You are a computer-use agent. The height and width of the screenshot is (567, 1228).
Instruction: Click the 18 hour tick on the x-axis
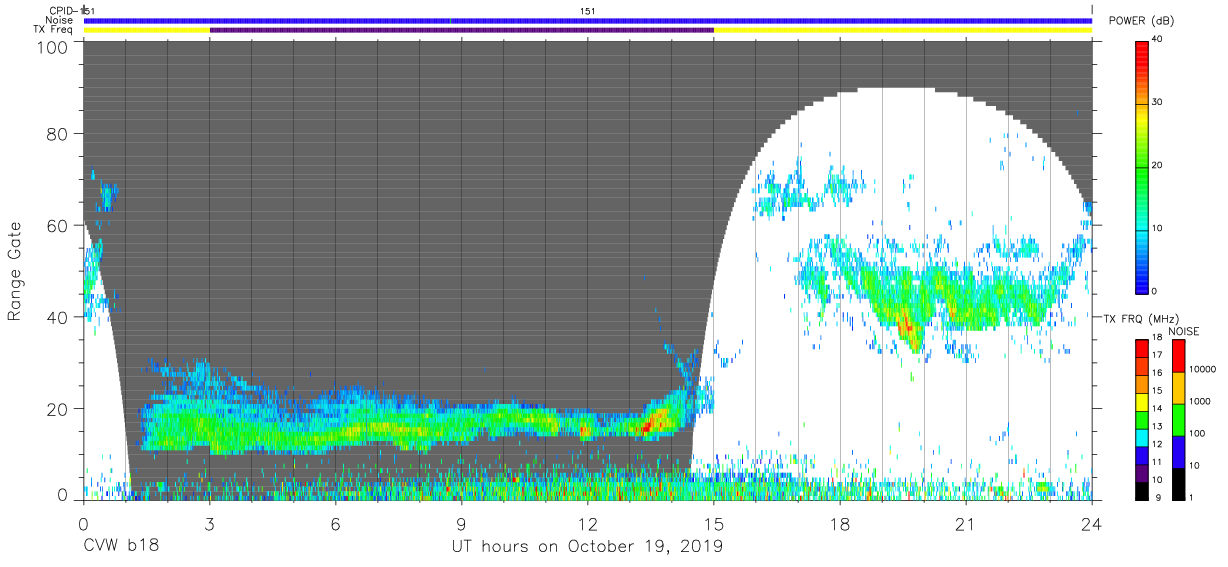click(840, 524)
